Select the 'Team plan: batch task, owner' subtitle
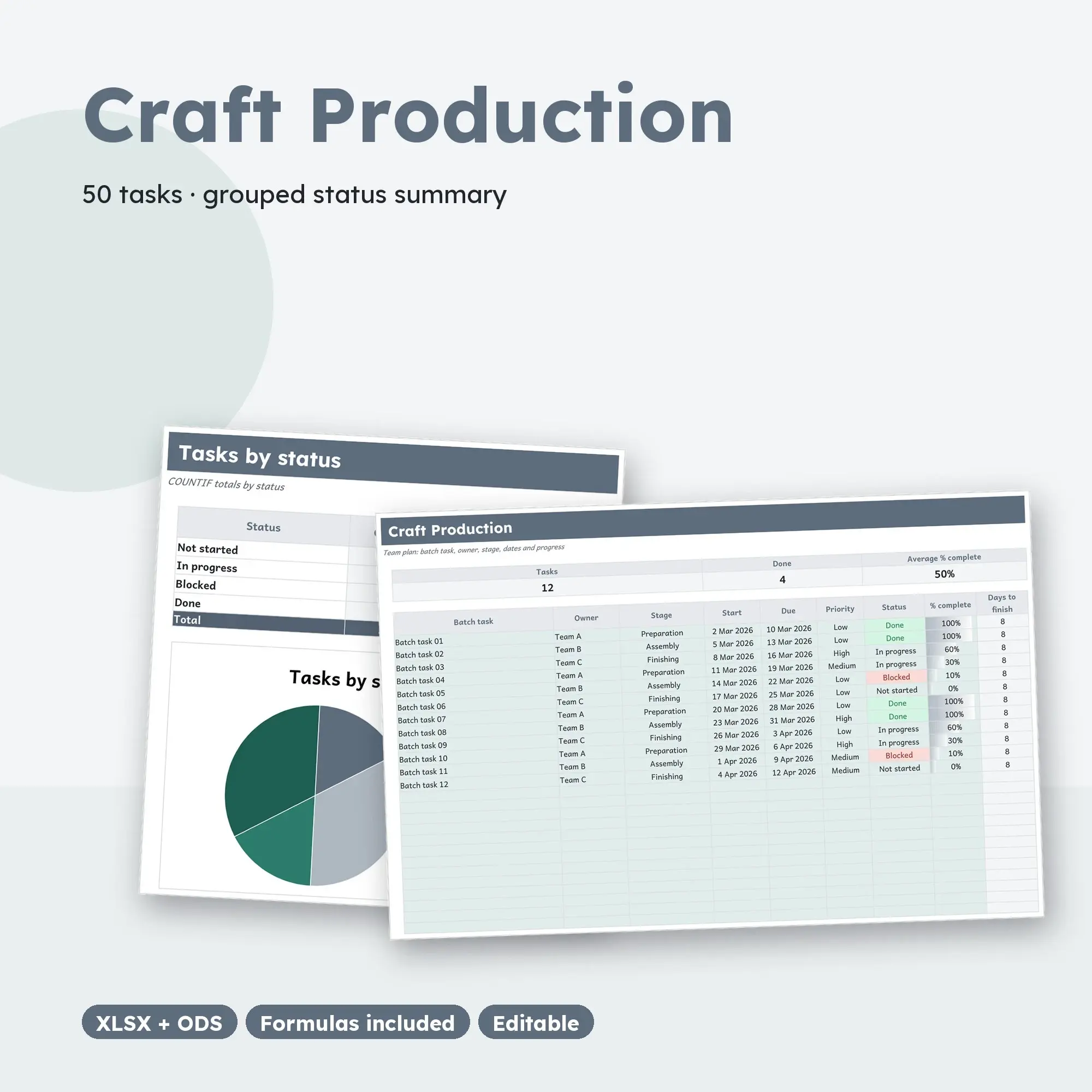 pyautogui.click(x=473, y=549)
